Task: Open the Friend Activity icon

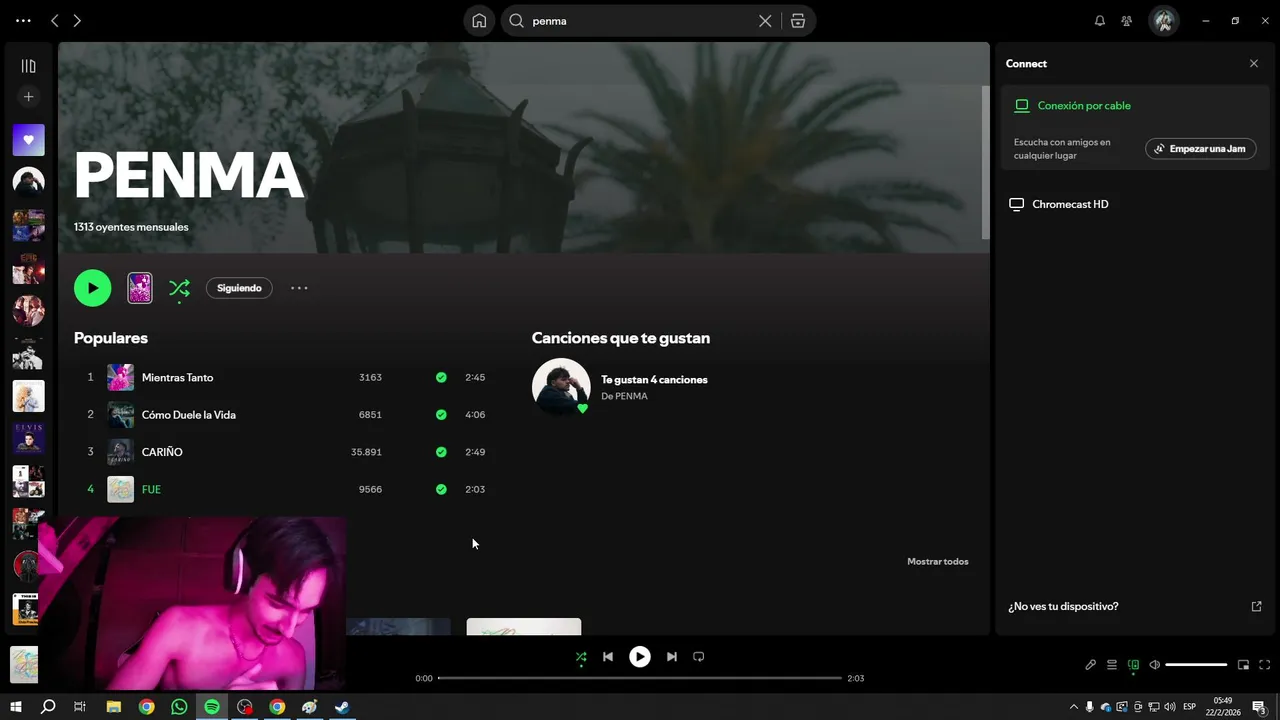Action: click(1127, 21)
